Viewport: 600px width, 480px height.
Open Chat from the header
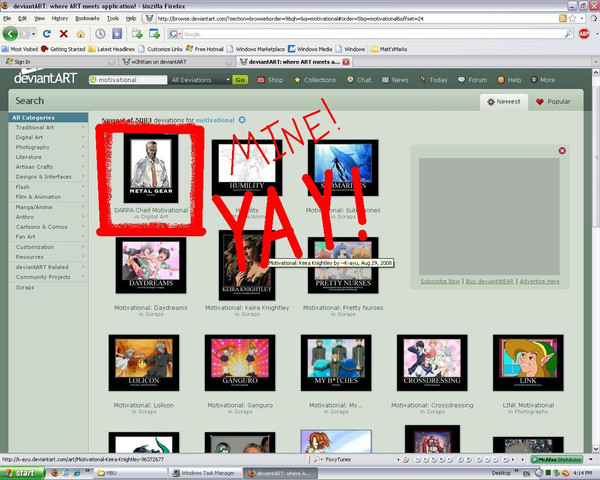pyautogui.click(x=359, y=80)
